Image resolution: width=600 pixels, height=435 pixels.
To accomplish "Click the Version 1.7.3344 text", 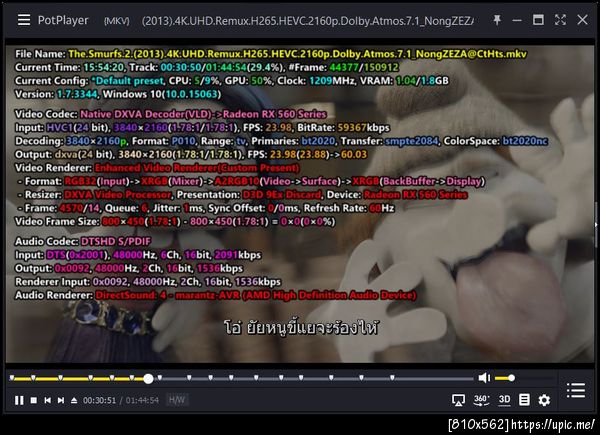I will click(56, 94).
